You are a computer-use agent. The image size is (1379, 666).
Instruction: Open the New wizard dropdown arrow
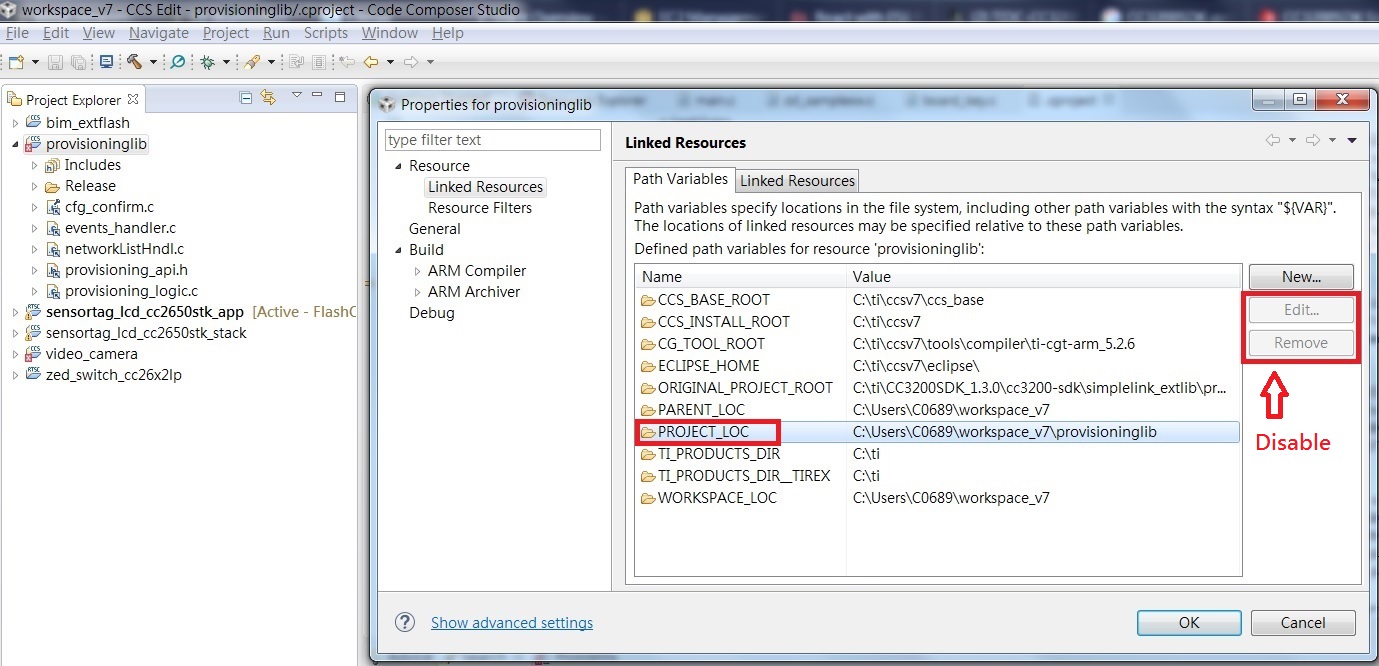(x=35, y=62)
